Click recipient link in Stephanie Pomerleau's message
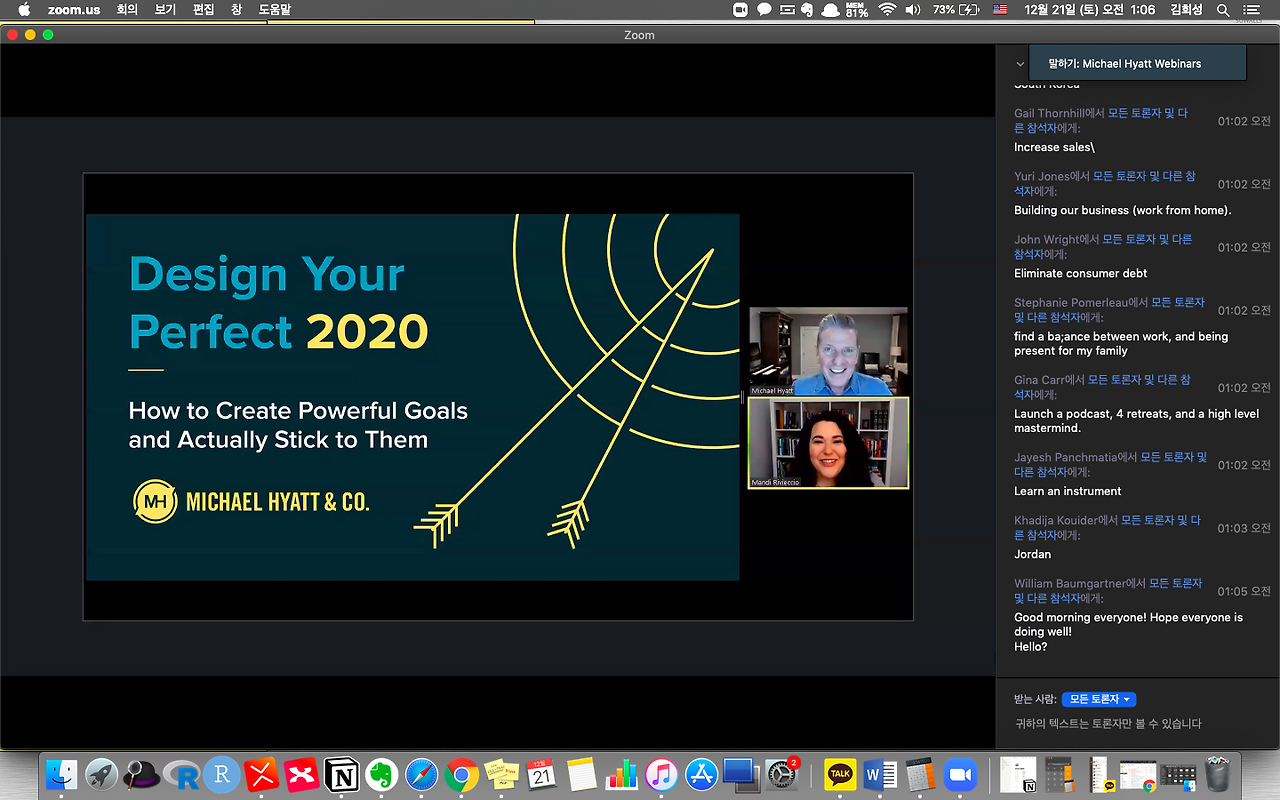 pyautogui.click(x=1110, y=310)
